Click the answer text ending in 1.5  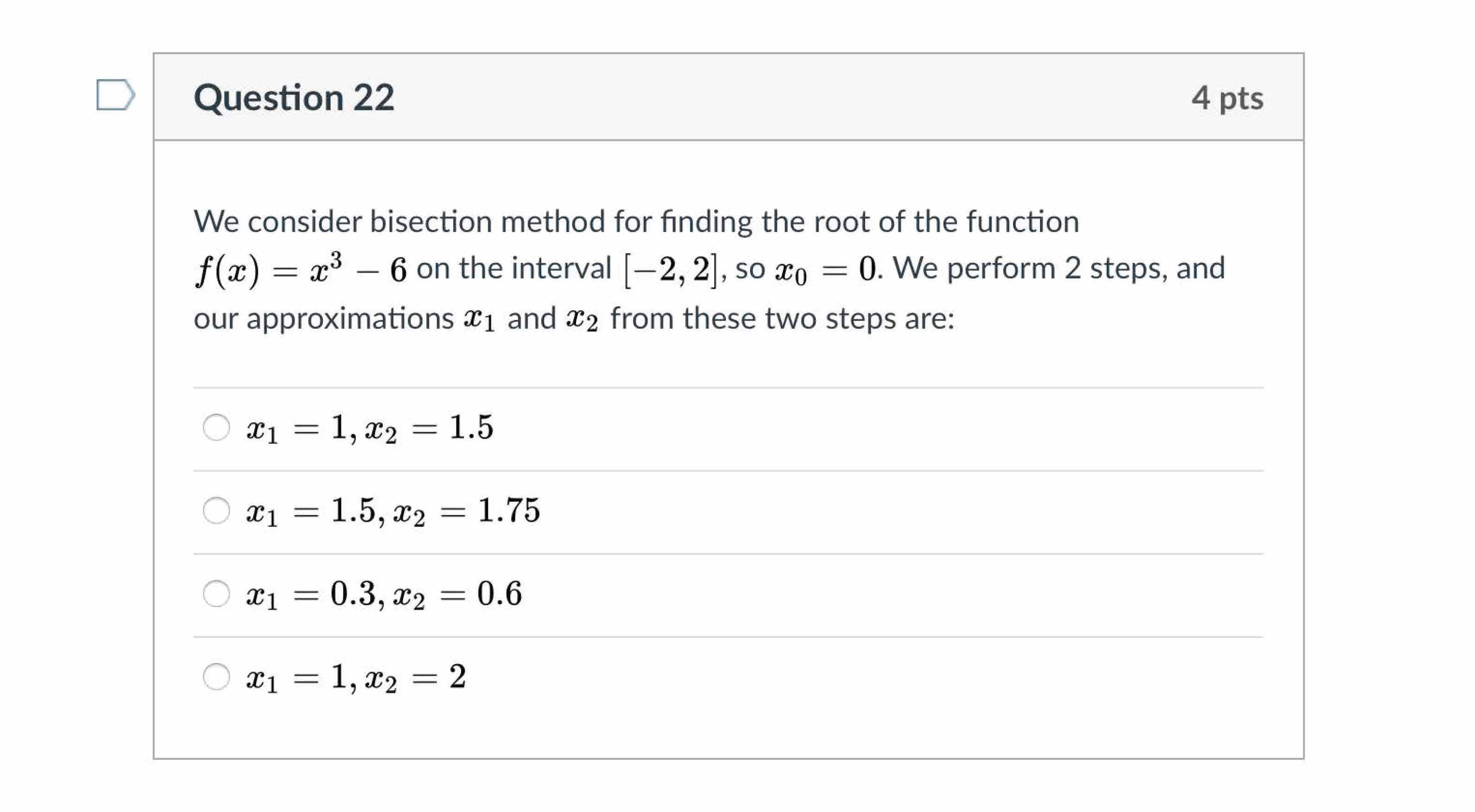370,428
